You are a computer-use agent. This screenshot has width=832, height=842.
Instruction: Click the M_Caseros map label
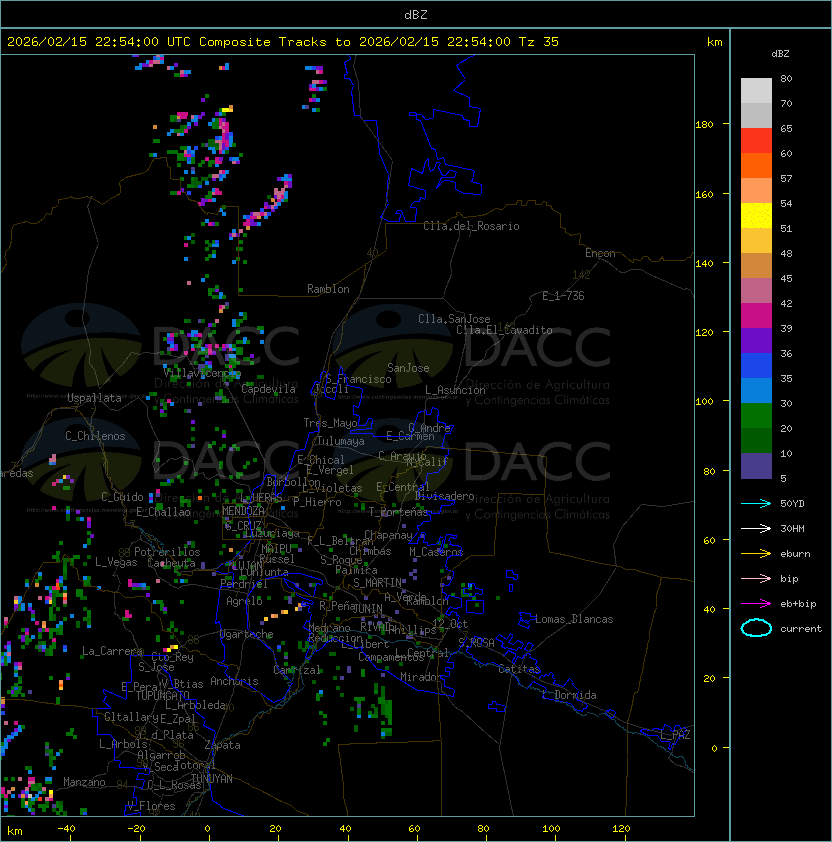coord(436,552)
